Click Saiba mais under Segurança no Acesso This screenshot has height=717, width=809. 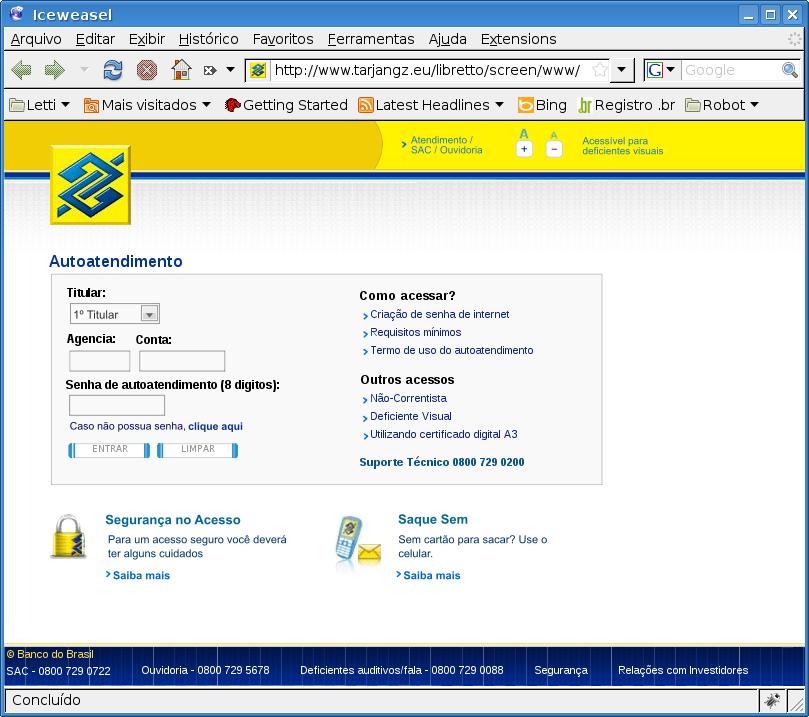141,575
